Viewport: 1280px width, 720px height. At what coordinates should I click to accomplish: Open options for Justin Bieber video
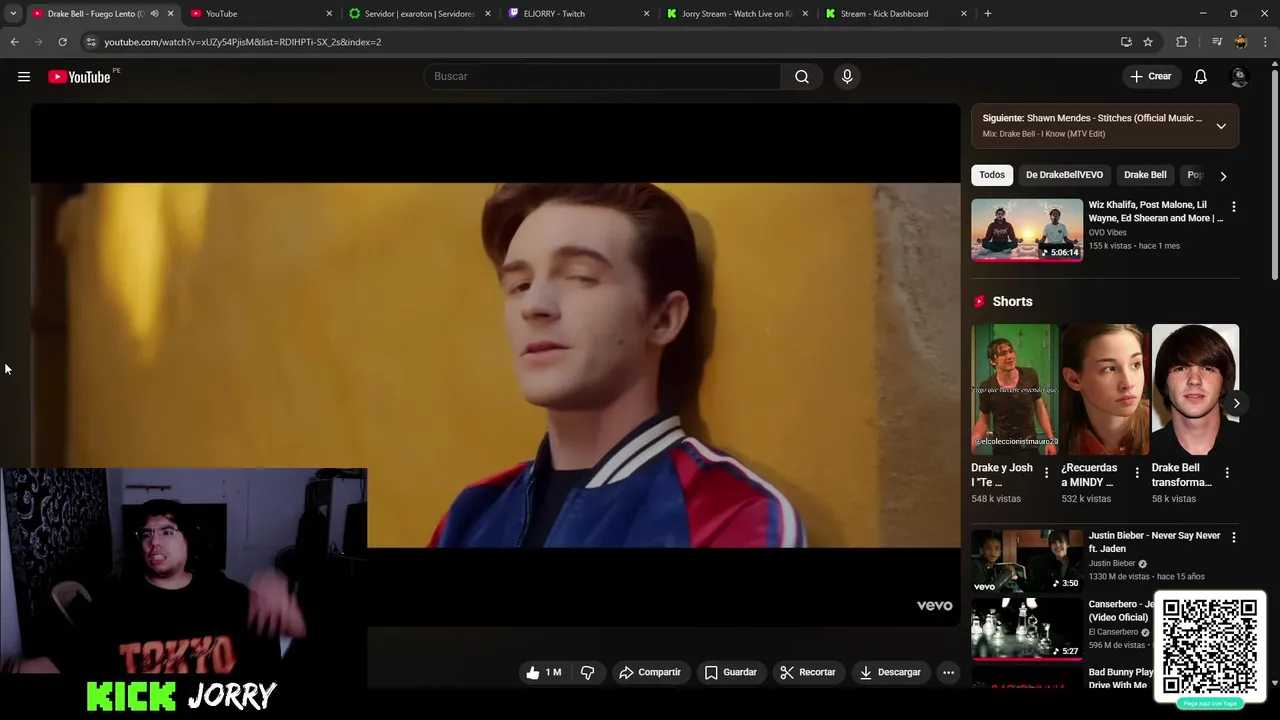[x=1233, y=538]
